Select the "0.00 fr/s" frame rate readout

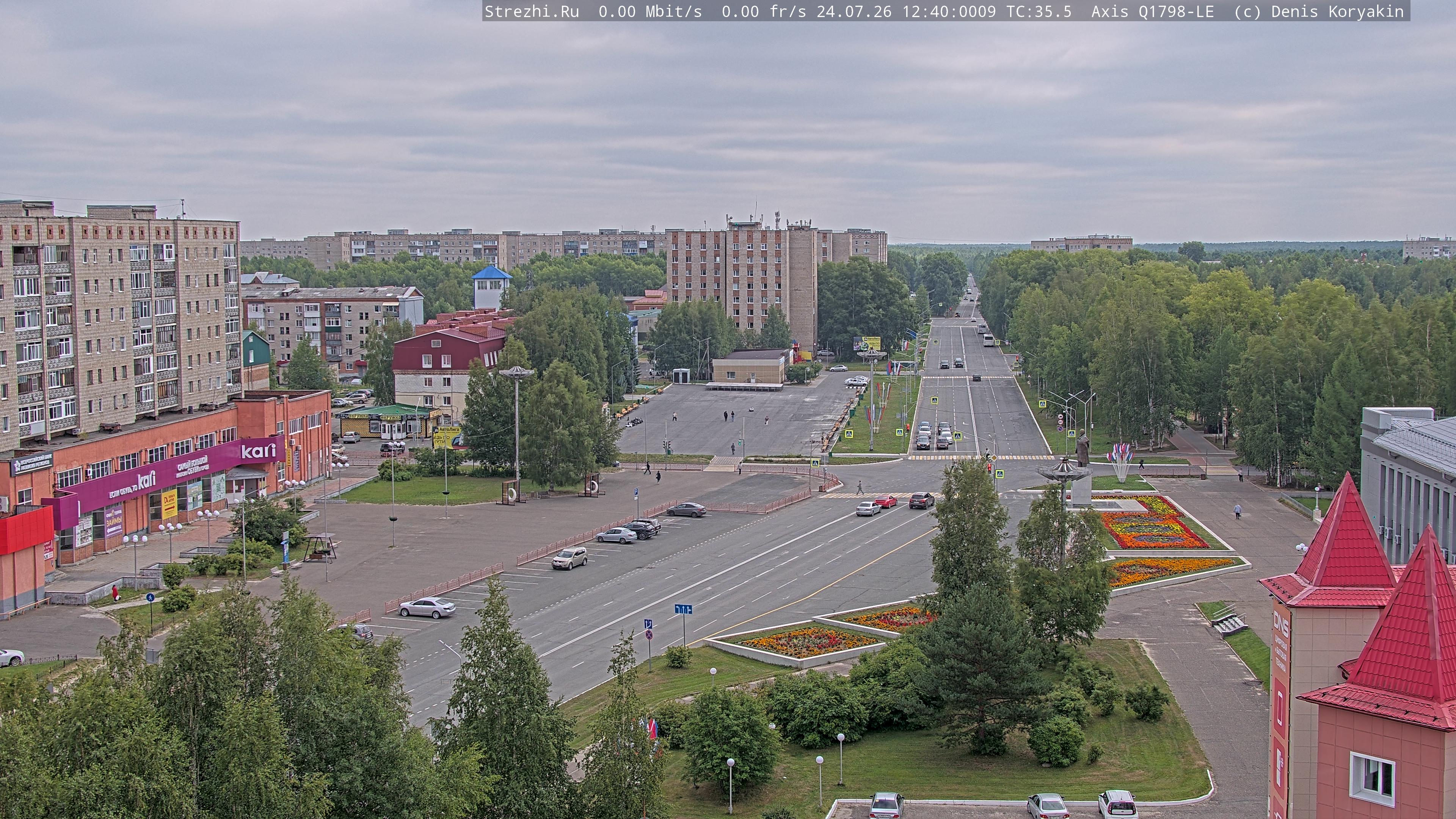coord(764,12)
